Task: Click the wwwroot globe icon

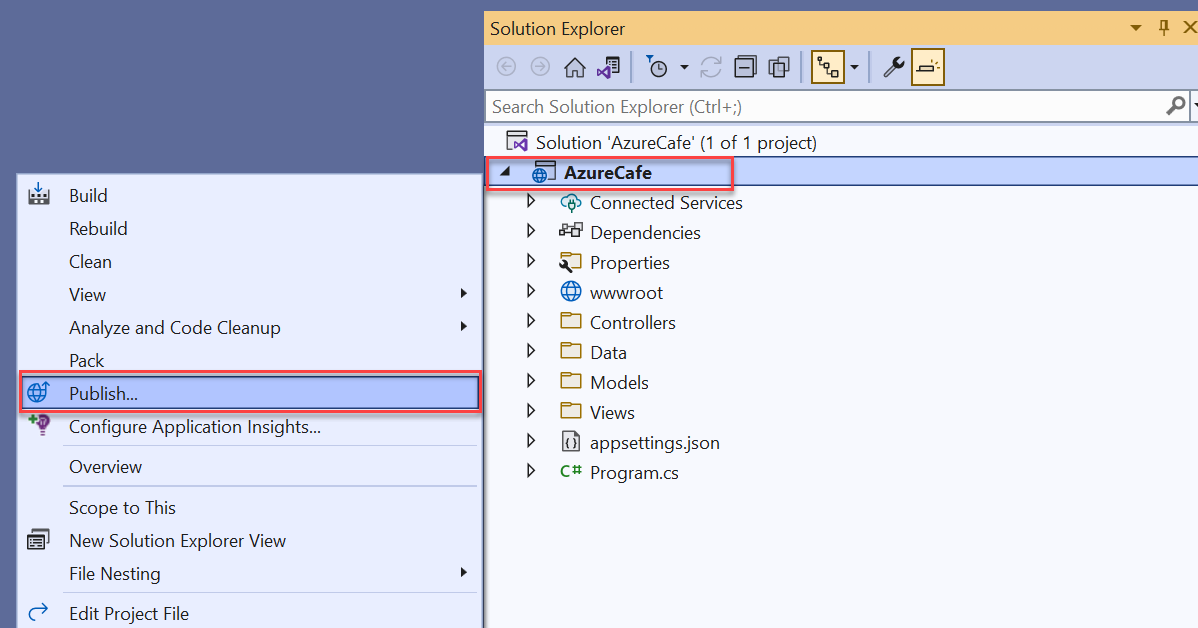Action: point(571,291)
